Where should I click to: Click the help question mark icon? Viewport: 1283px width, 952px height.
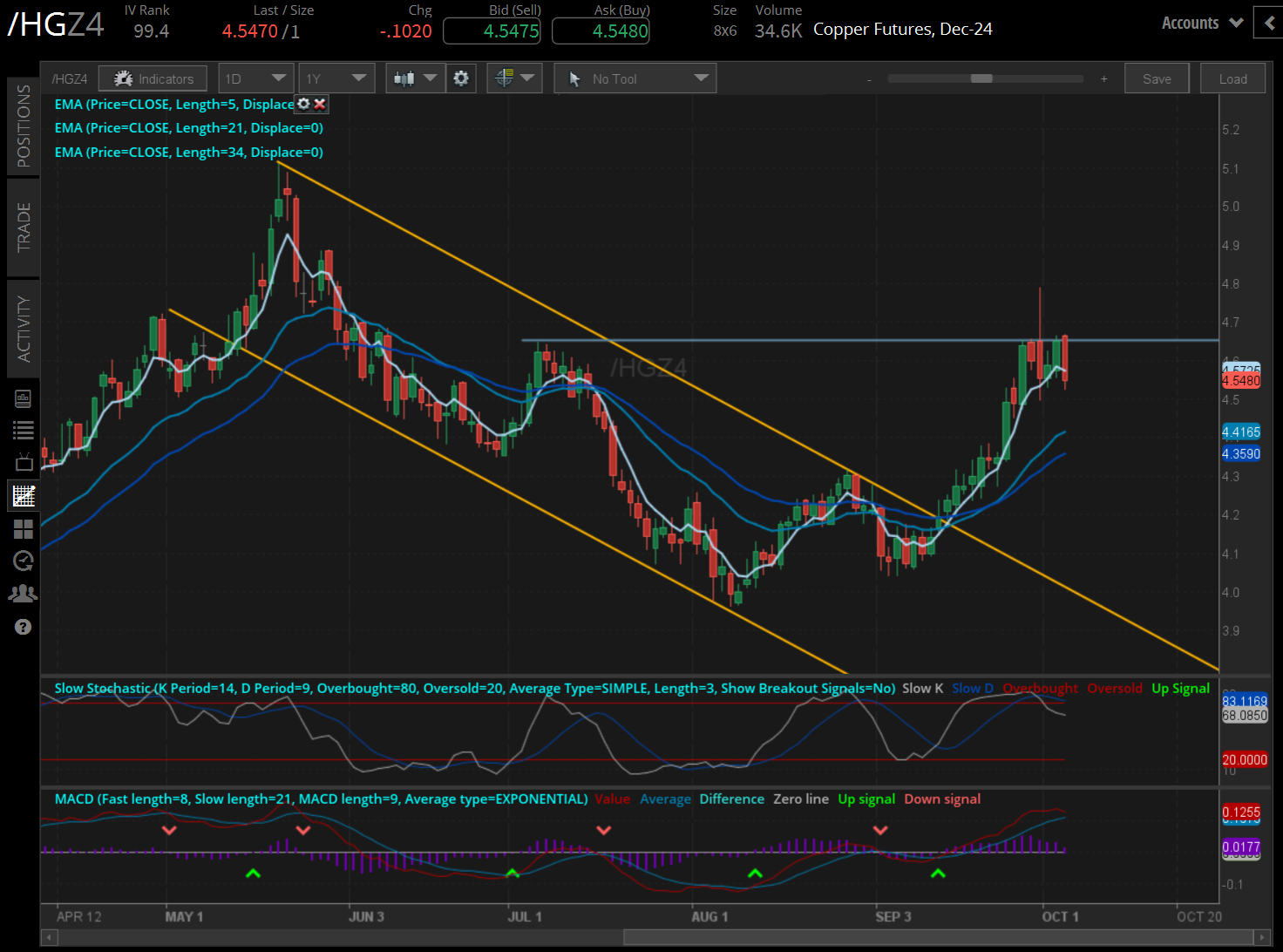tap(24, 627)
